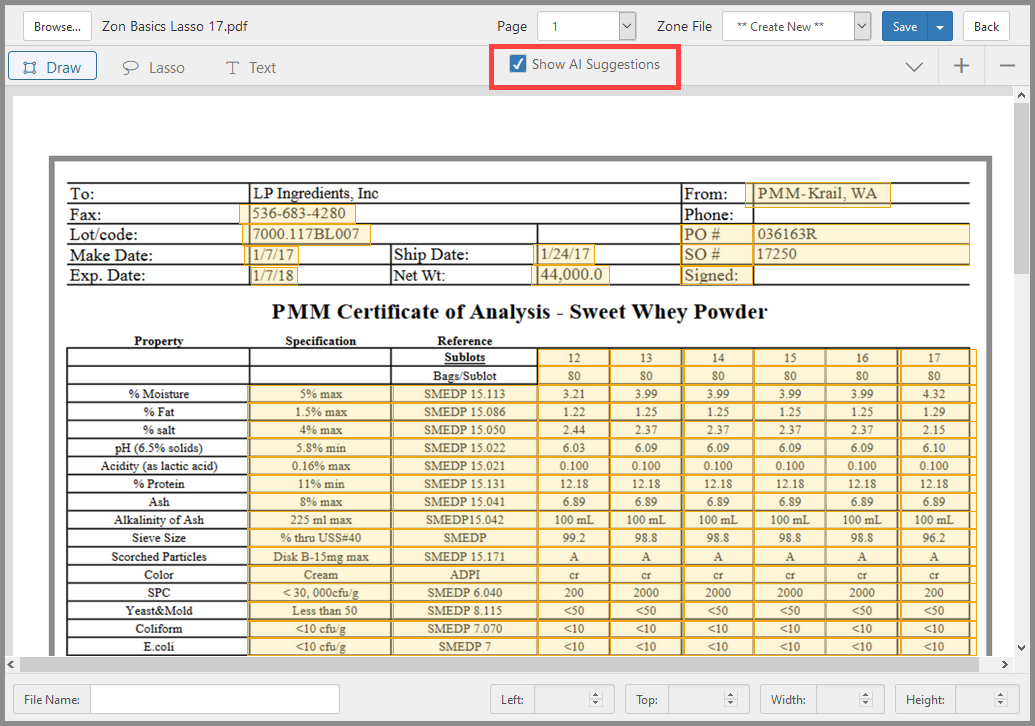The width and height of the screenshot is (1035, 726).
Task: Click the zoom in plus icon
Action: pos(961,66)
